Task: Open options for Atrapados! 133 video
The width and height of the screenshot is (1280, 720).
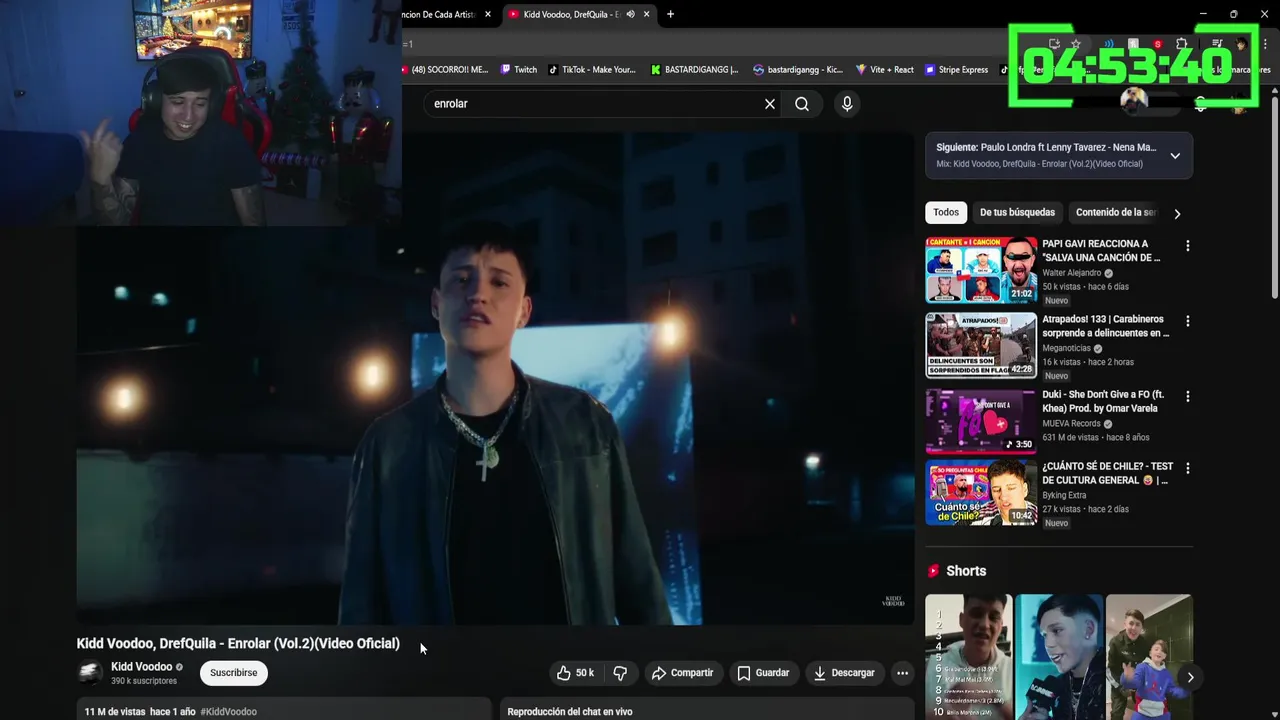Action: point(1188,322)
